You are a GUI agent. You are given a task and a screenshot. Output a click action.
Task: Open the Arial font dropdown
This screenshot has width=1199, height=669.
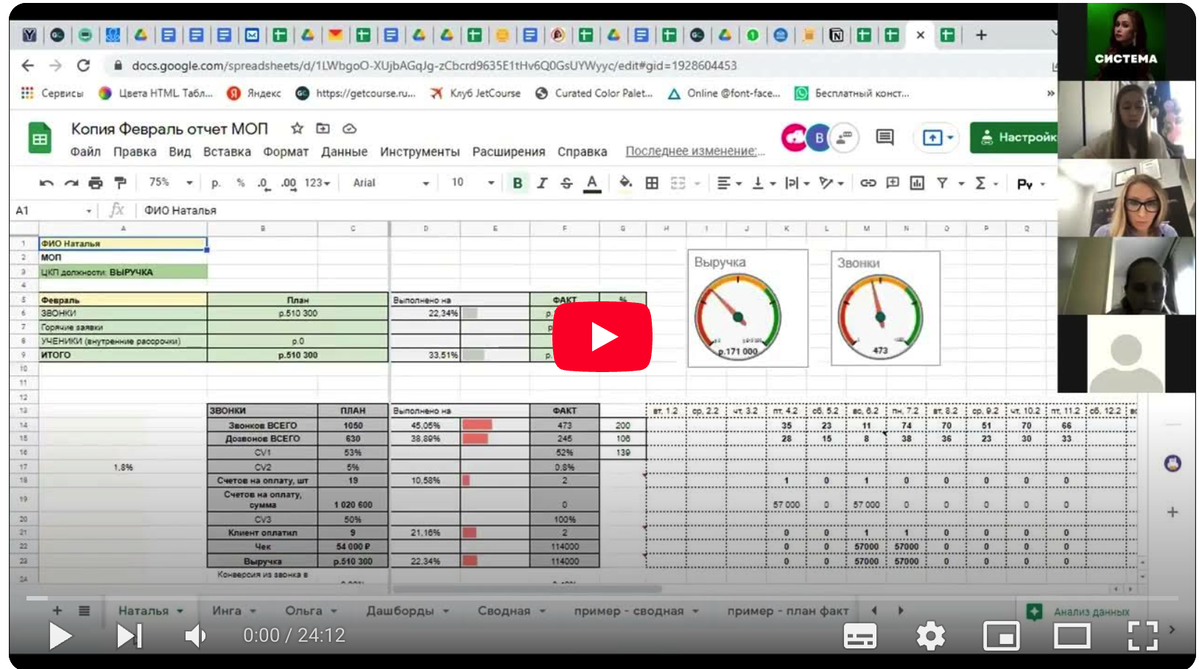tap(391, 183)
